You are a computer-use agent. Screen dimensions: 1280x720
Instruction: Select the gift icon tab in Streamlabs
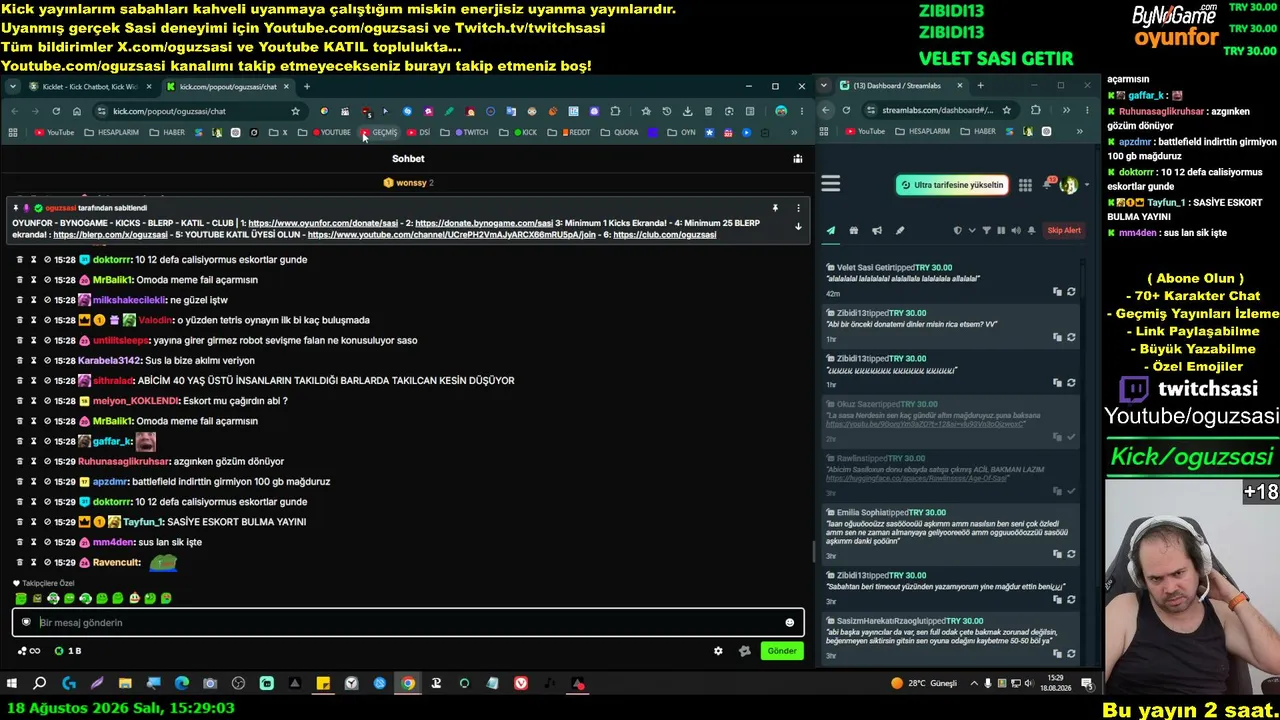[x=853, y=231]
